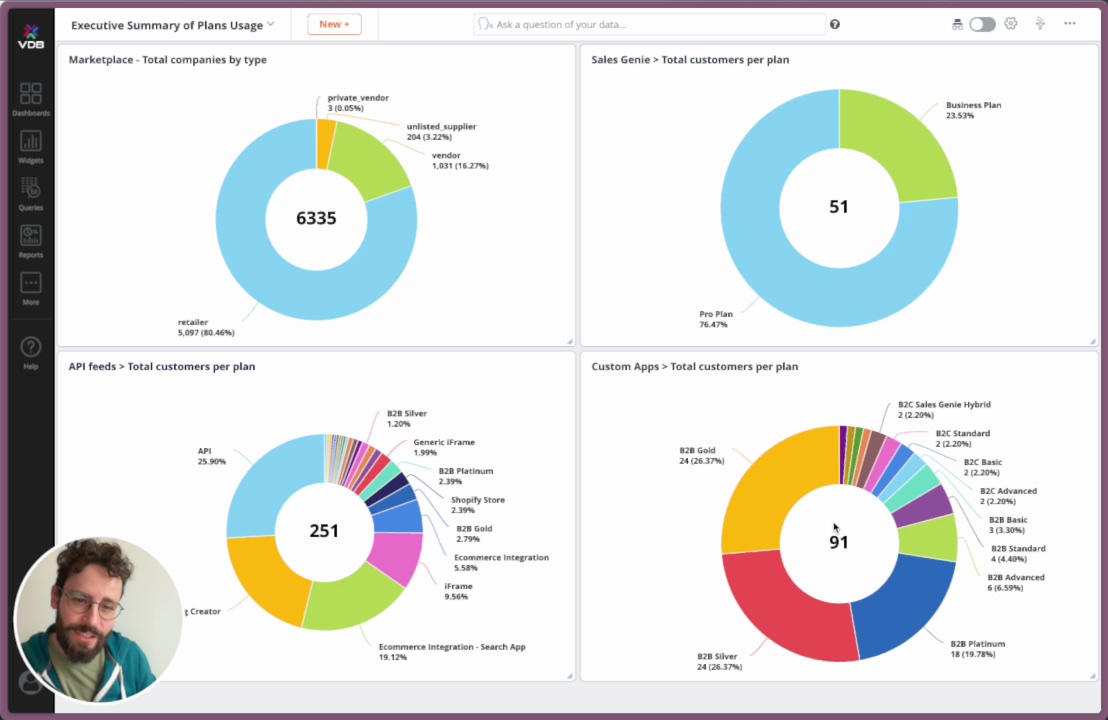This screenshot has width=1108, height=720.
Task: Click the 6335 total in Marketplace donut
Action: tap(316, 218)
